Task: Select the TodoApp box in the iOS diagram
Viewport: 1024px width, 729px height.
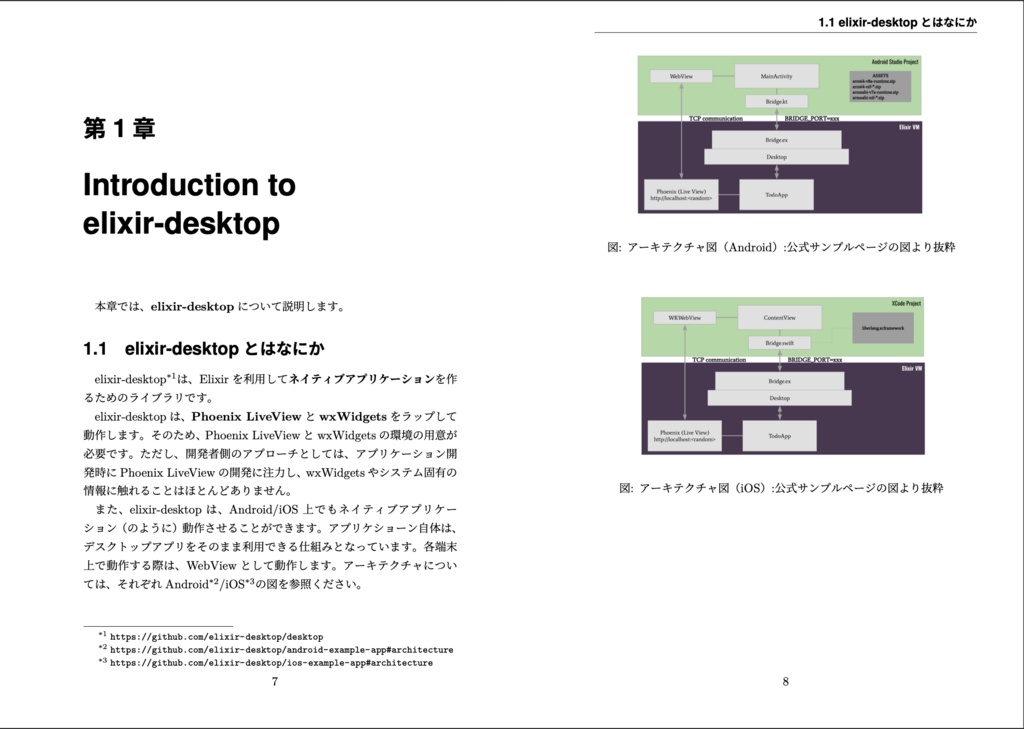Action: tap(779, 435)
